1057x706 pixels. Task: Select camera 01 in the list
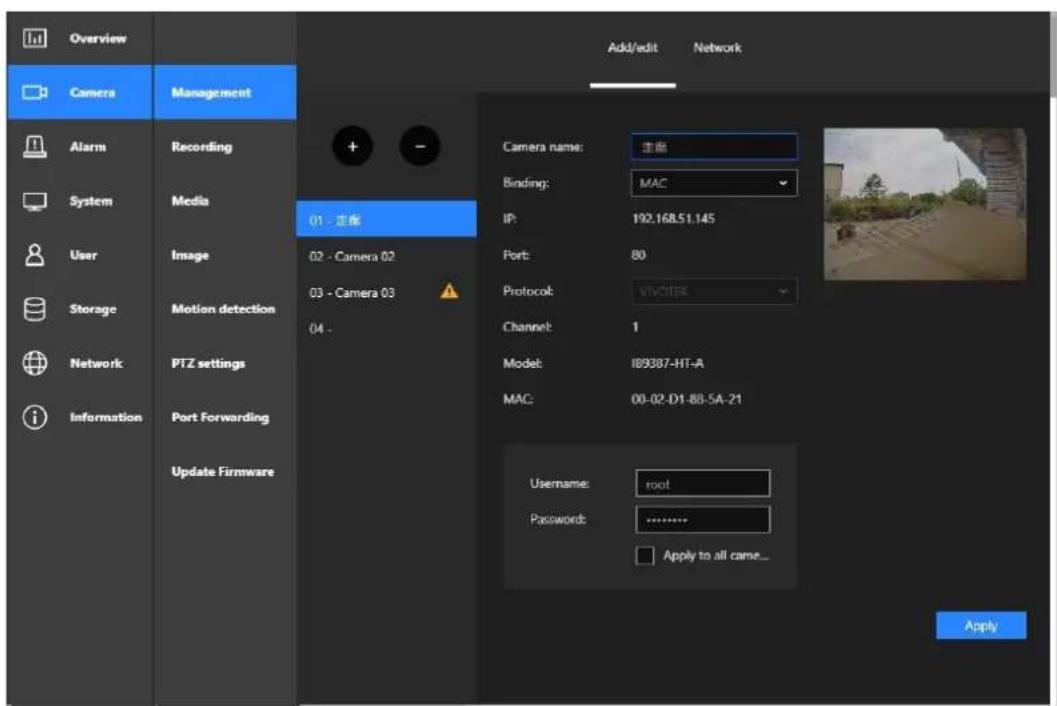pyautogui.click(x=386, y=219)
